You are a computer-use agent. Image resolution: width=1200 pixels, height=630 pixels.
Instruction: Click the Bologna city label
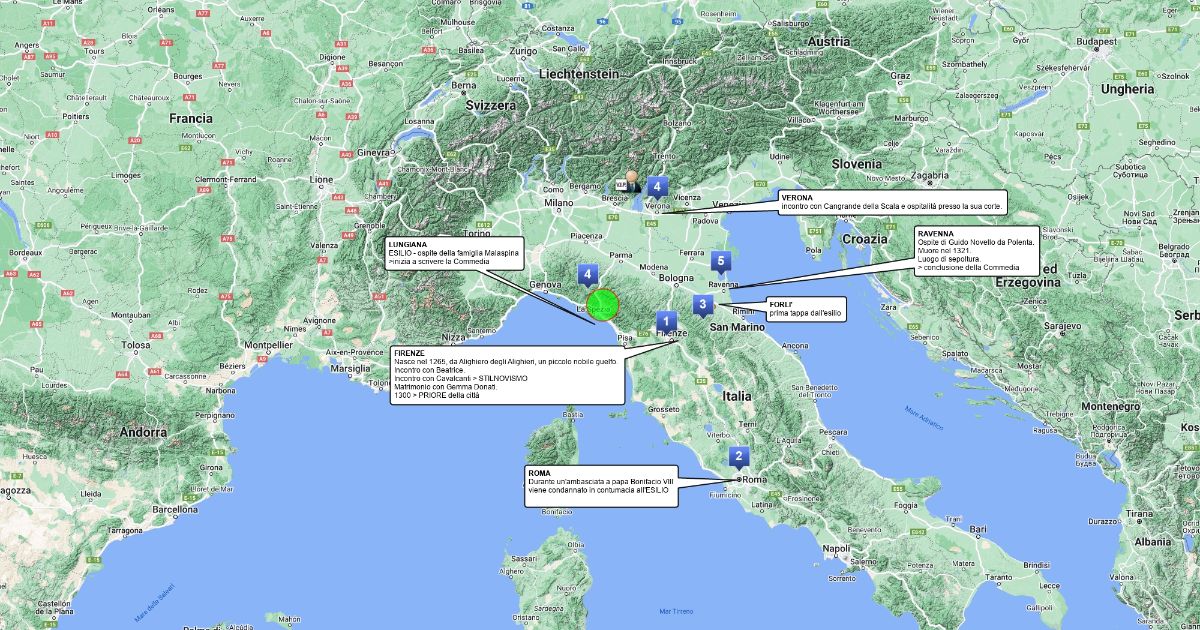(x=676, y=278)
